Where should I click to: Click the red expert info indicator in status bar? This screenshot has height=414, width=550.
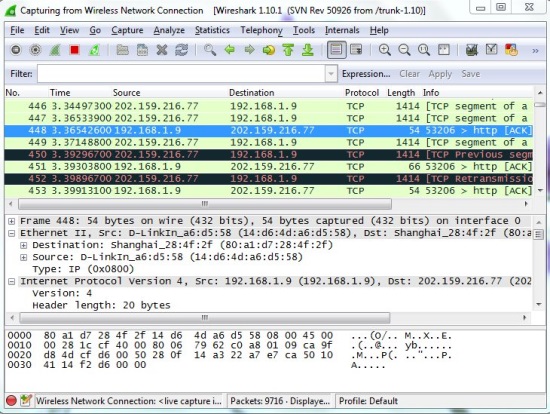click(x=11, y=401)
